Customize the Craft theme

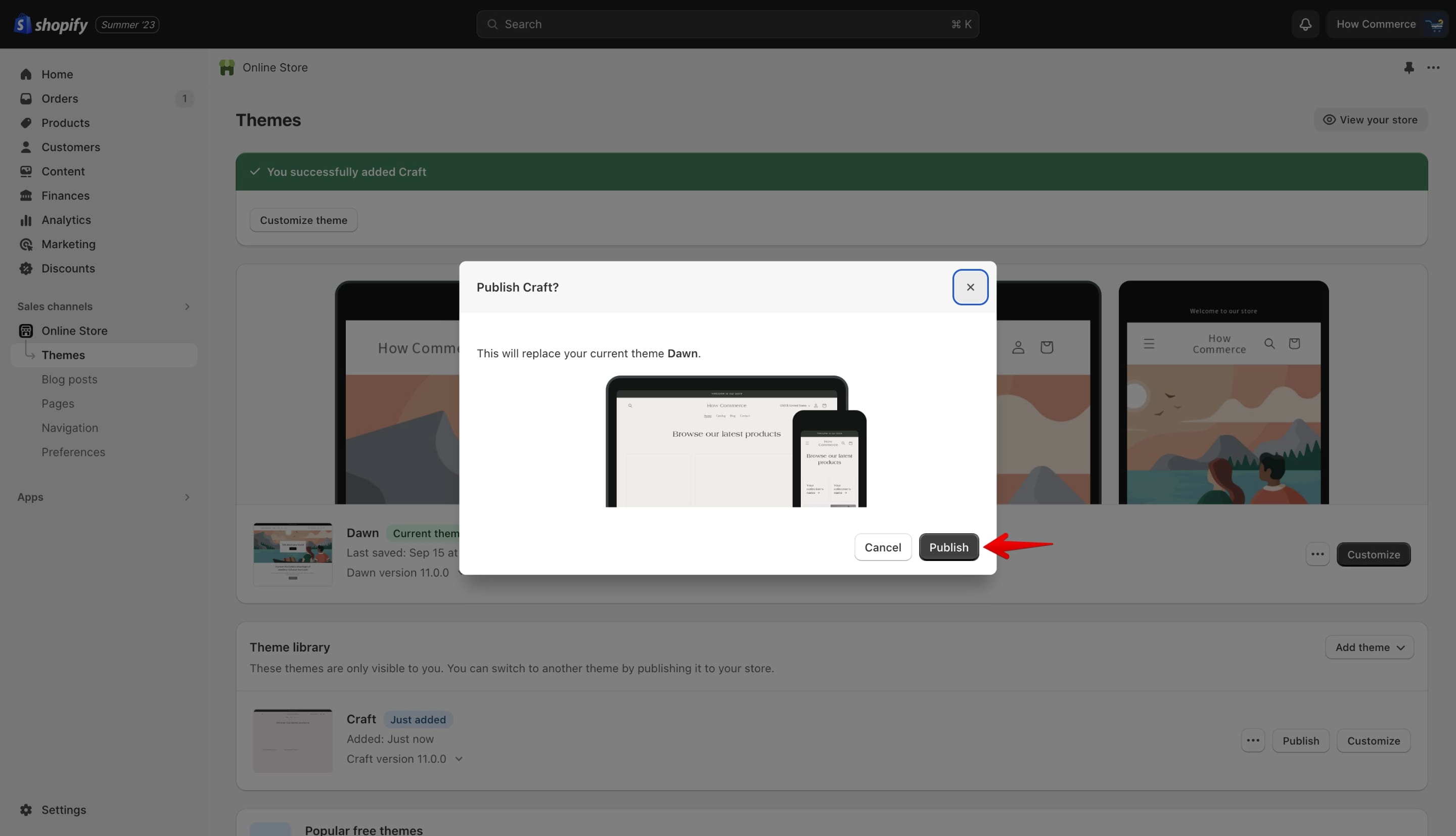click(x=1373, y=740)
